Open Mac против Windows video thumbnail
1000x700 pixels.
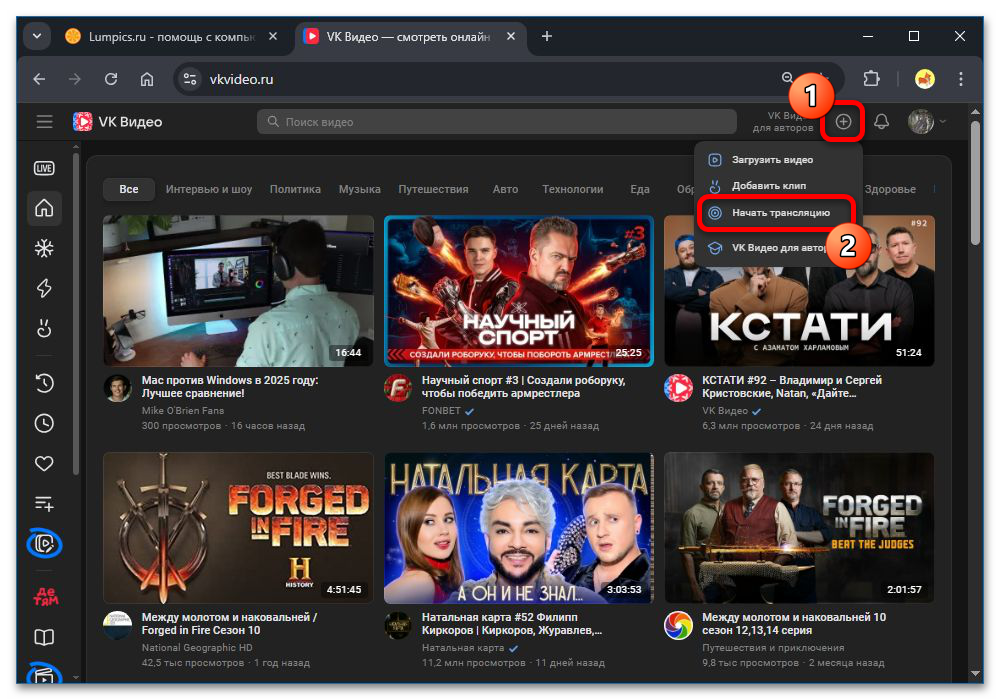click(239, 291)
